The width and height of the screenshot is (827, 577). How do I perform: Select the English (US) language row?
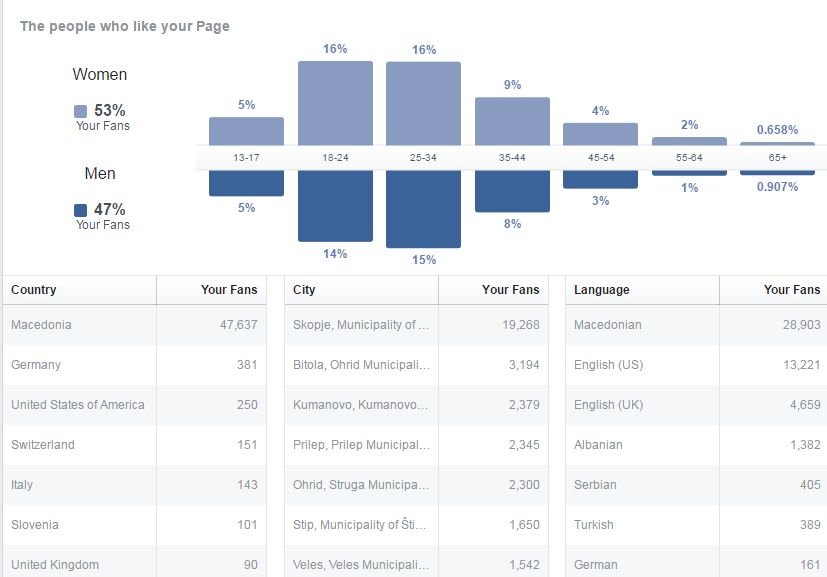[x=696, y=365]
